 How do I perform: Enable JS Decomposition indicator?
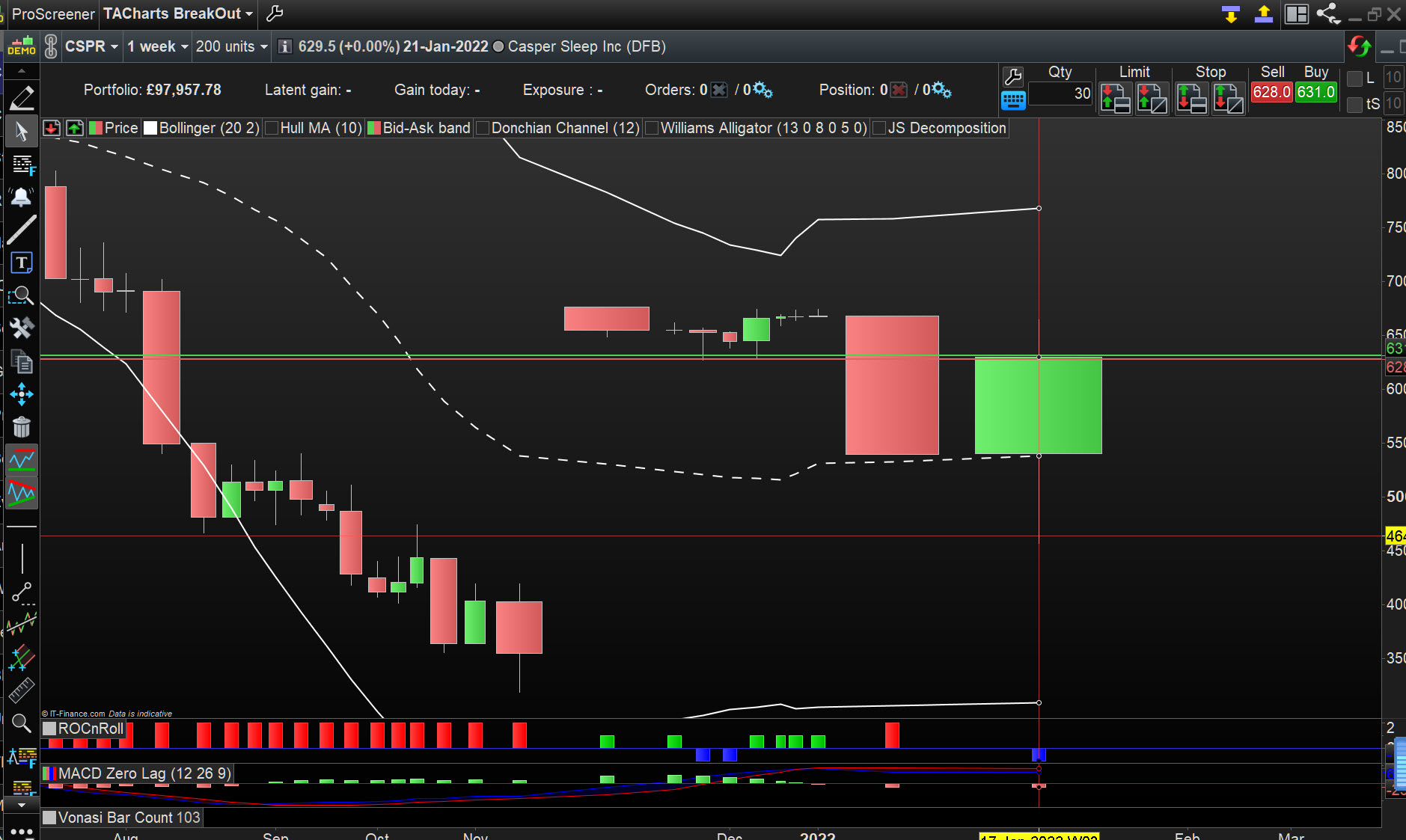(x=879, y=128)
